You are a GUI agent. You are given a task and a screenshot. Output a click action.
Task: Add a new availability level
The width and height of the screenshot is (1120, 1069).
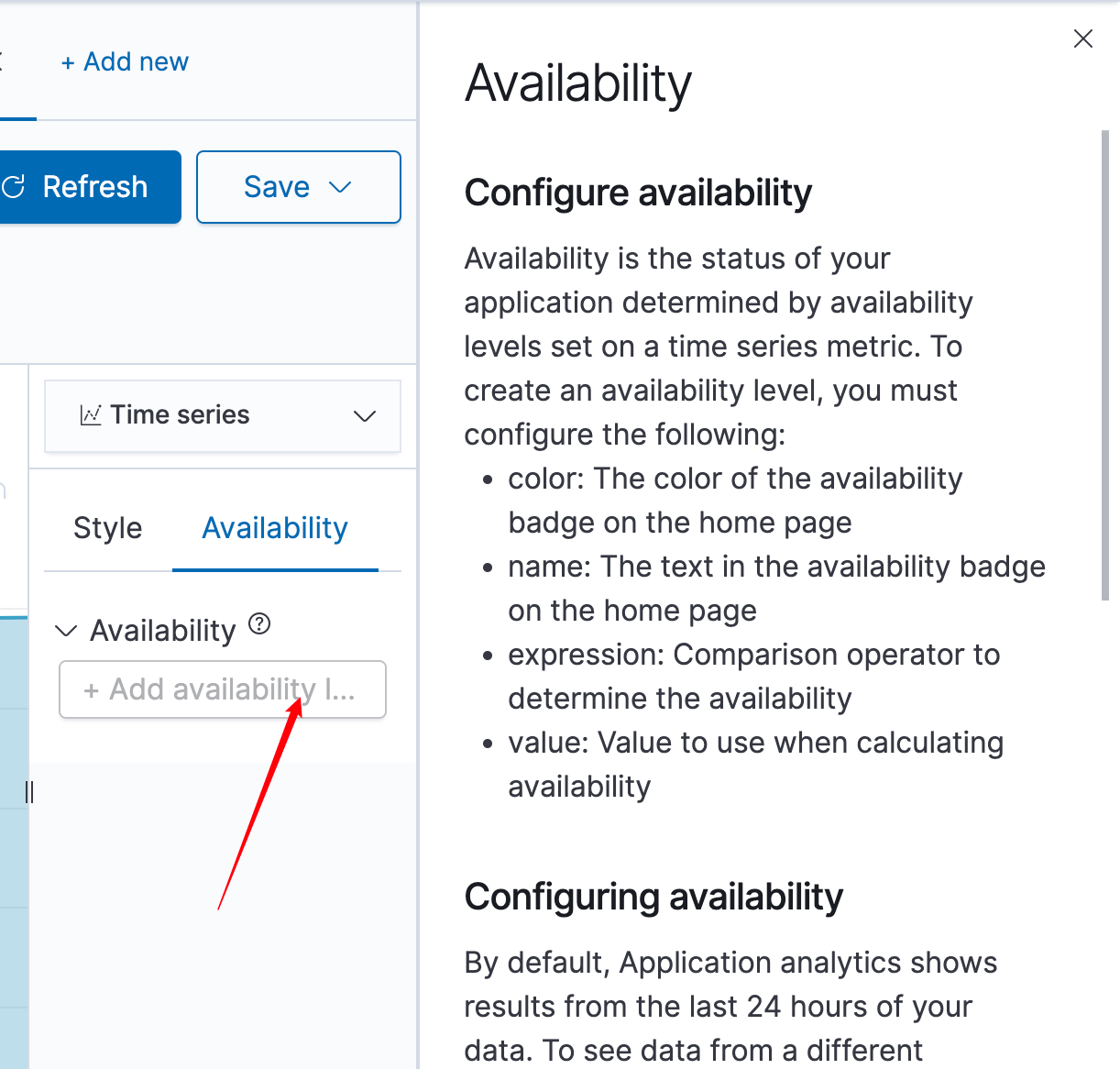pos(222,689)
